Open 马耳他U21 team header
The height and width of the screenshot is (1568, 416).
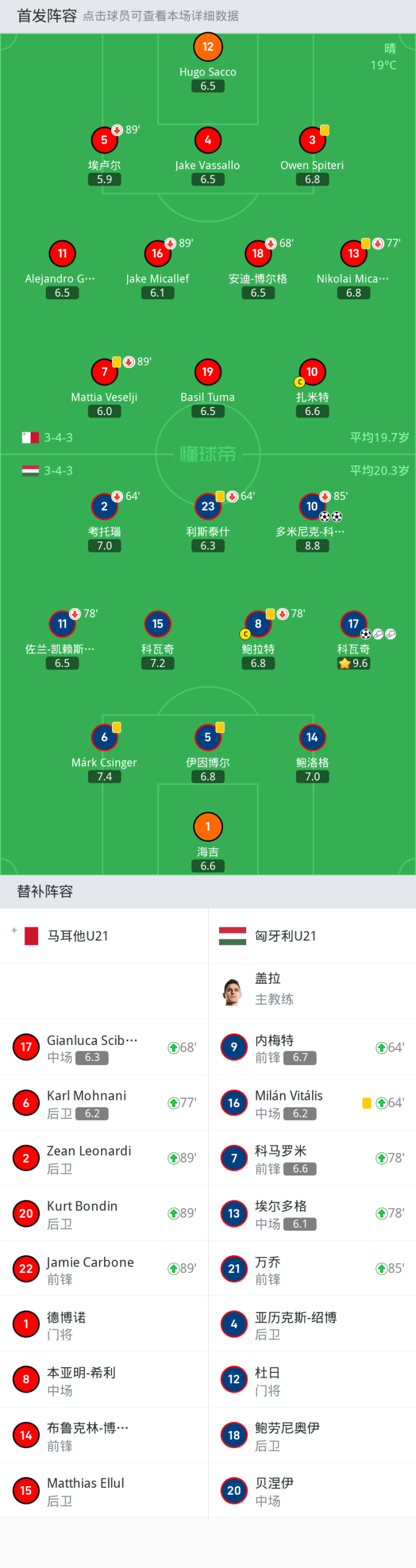(104, 936)
